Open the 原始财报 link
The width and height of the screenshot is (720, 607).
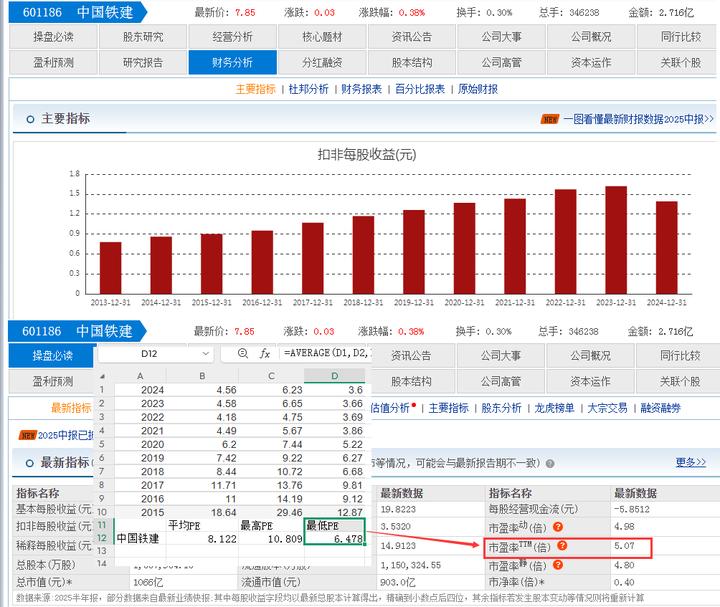[x=478, y=89]
